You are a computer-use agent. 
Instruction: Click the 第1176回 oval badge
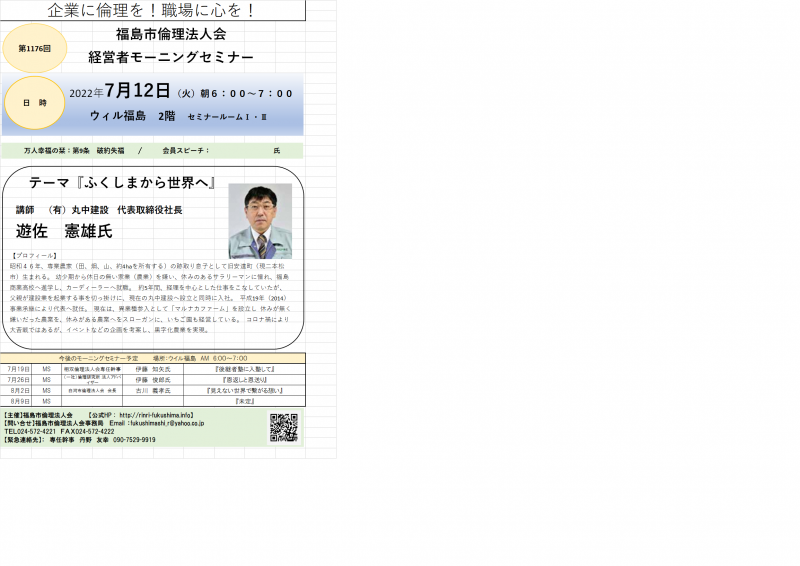[35, 48]
